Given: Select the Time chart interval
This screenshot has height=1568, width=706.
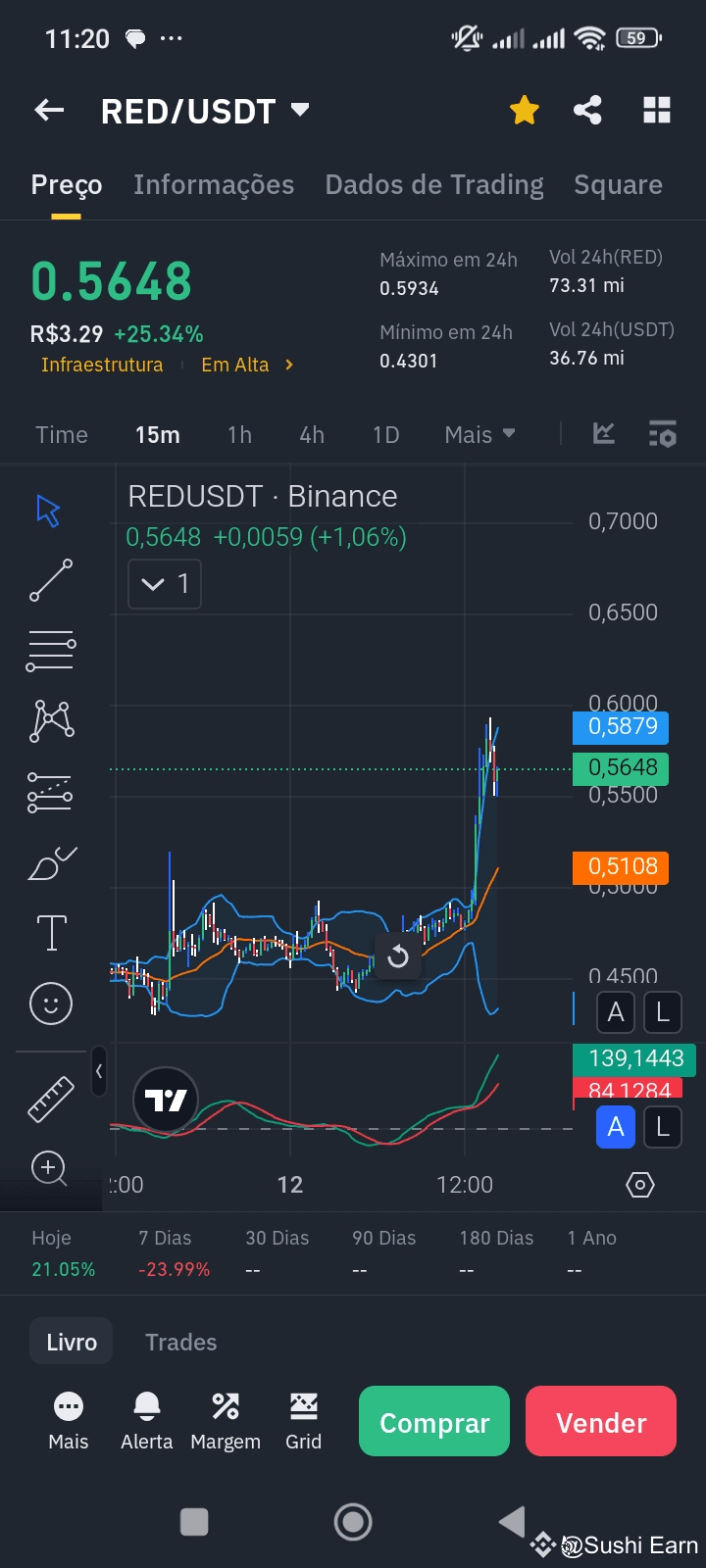Looking at the screenshot, I should (x=62, y=434).
